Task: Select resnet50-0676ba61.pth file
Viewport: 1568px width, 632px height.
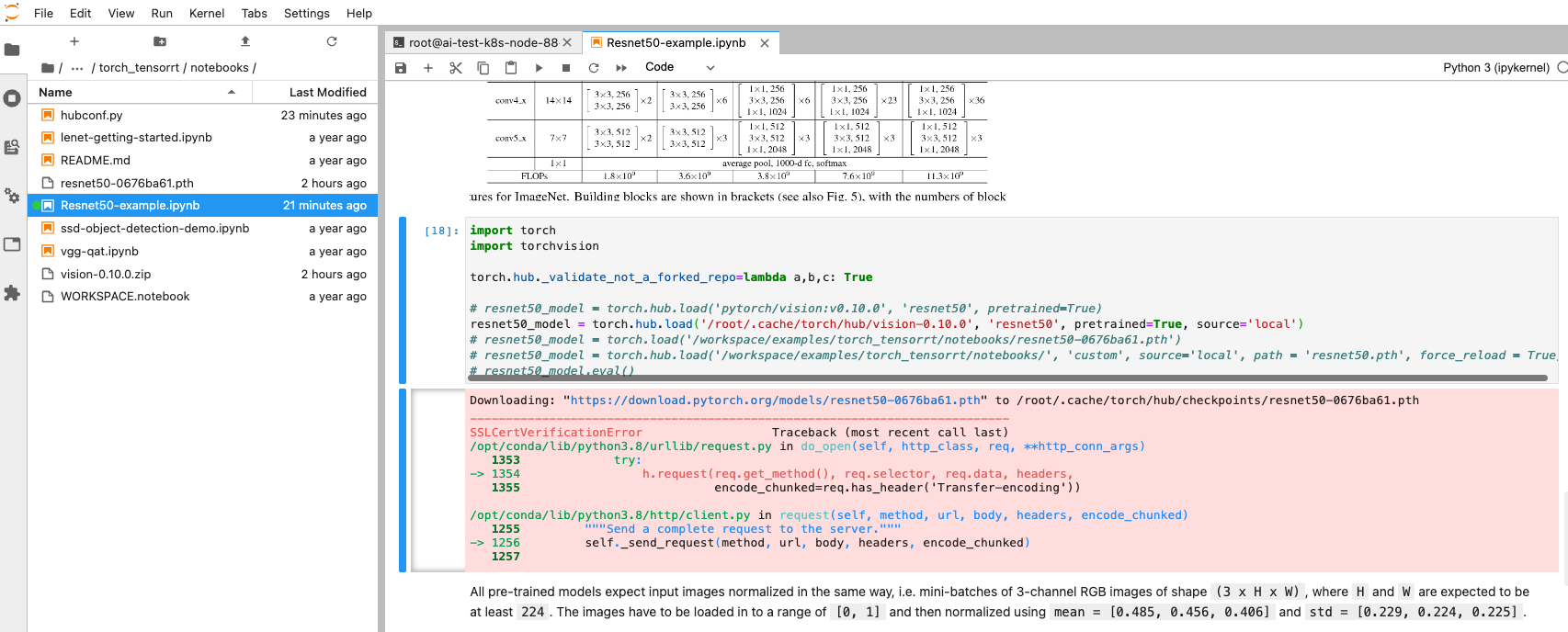Action: 202,183
